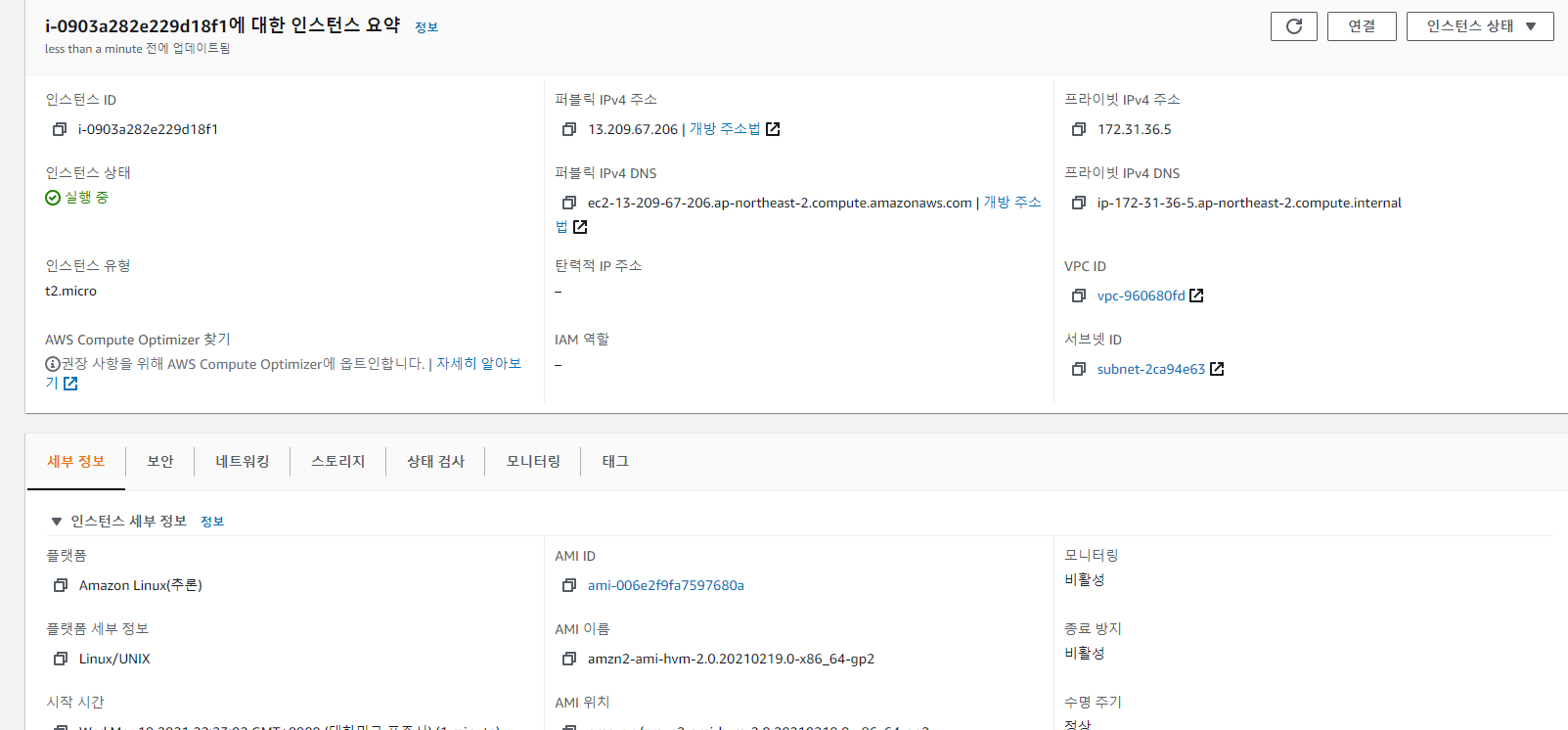Switch to the 보안 tab
The height and width of the screenshot is (730, 1568).
tap(160, 462)
